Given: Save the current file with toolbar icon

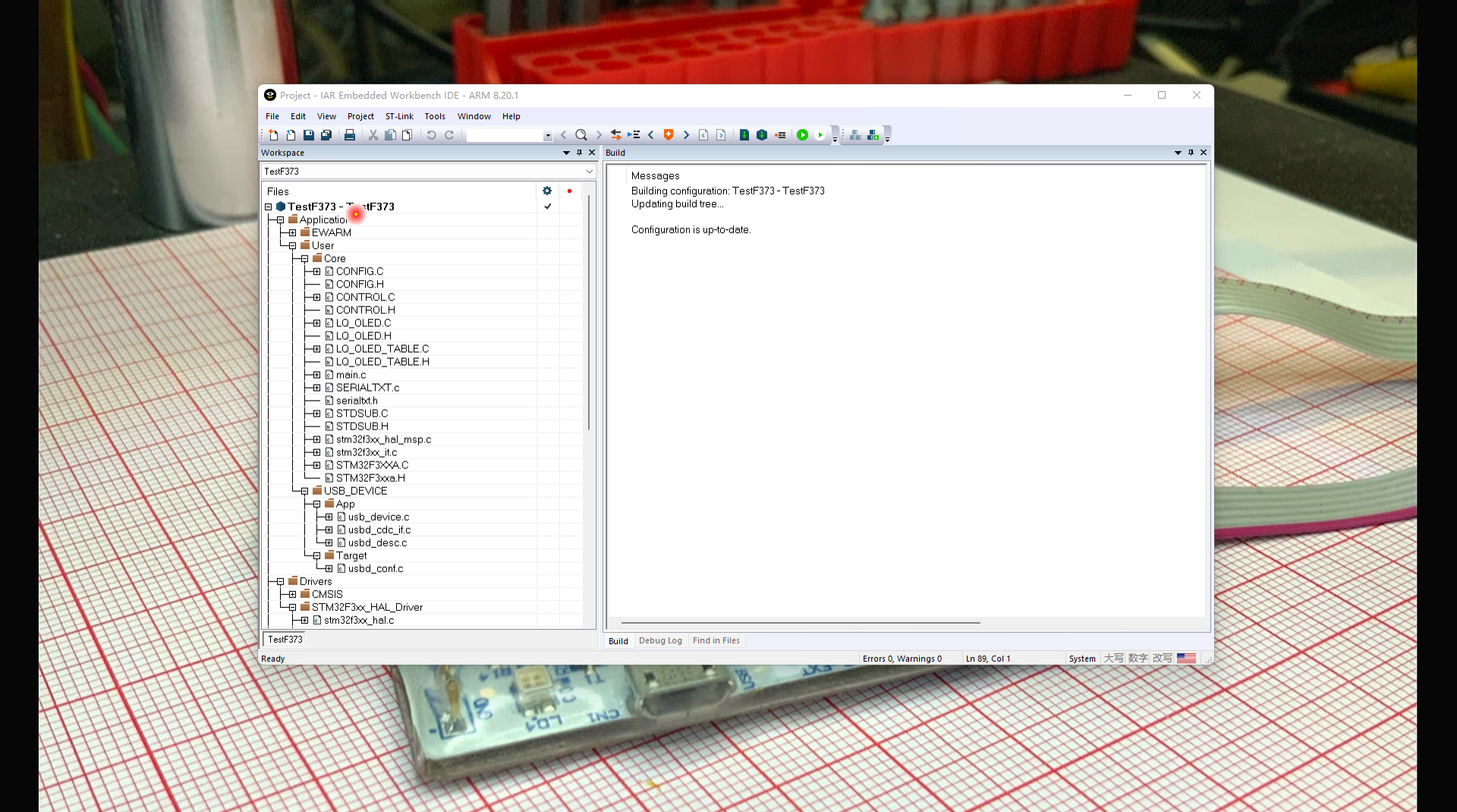Looking at the screenshot, I should (x=309, y=135).
